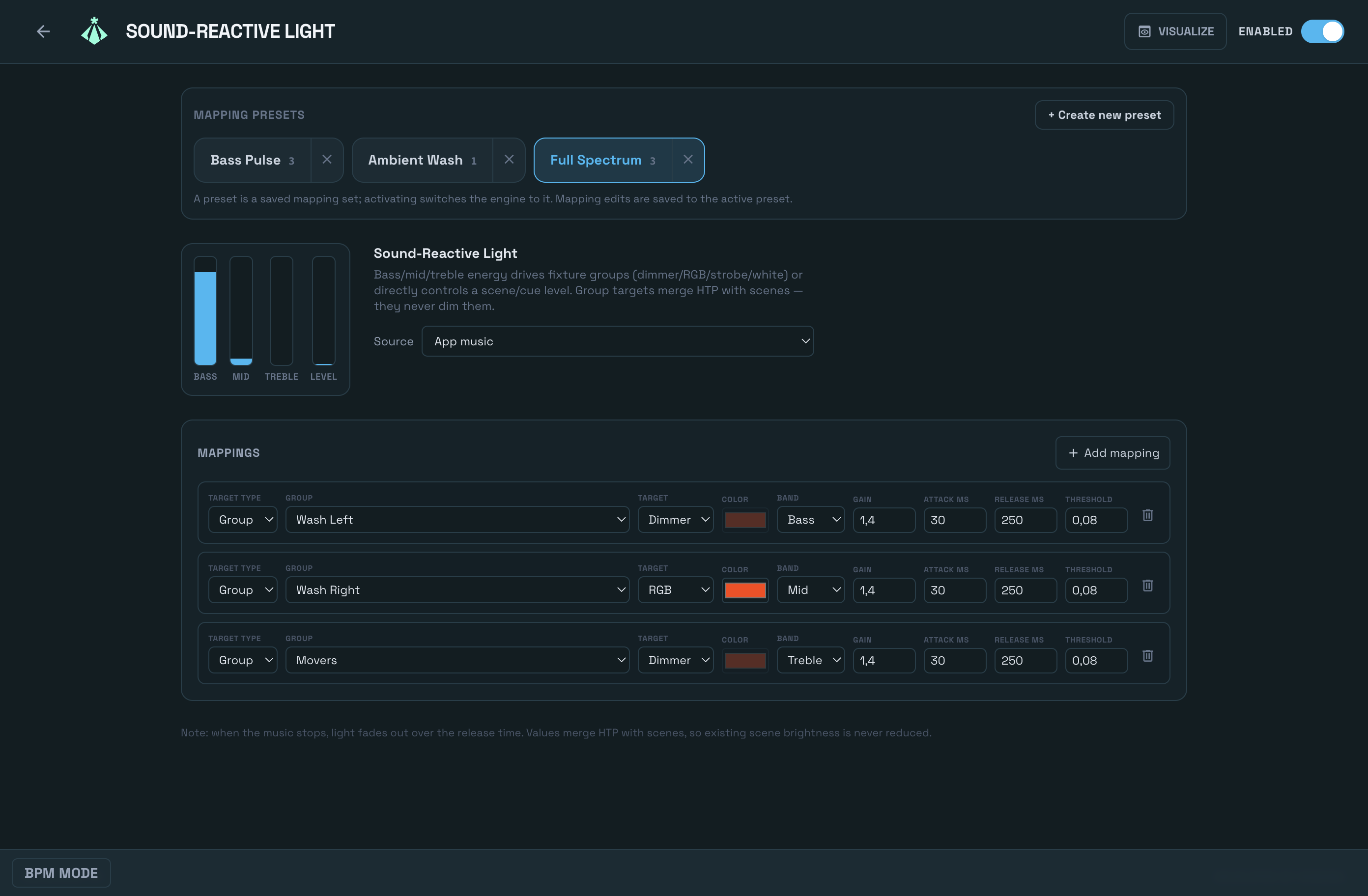Edit attack ms in Wash Right row
Viewport: 1368px width, 896px height.
(954, 590)
